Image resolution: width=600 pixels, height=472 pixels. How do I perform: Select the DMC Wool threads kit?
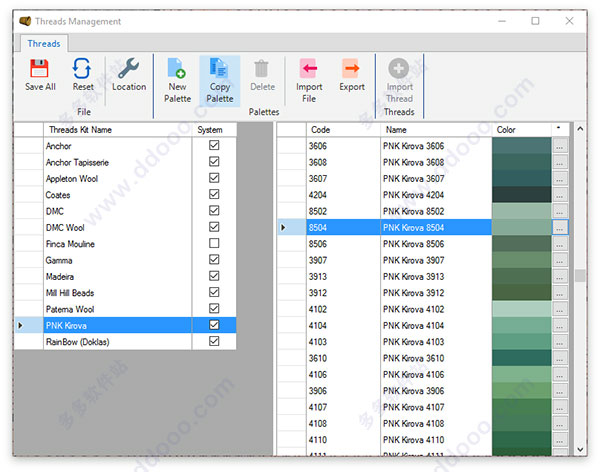[x=117, y=227]
